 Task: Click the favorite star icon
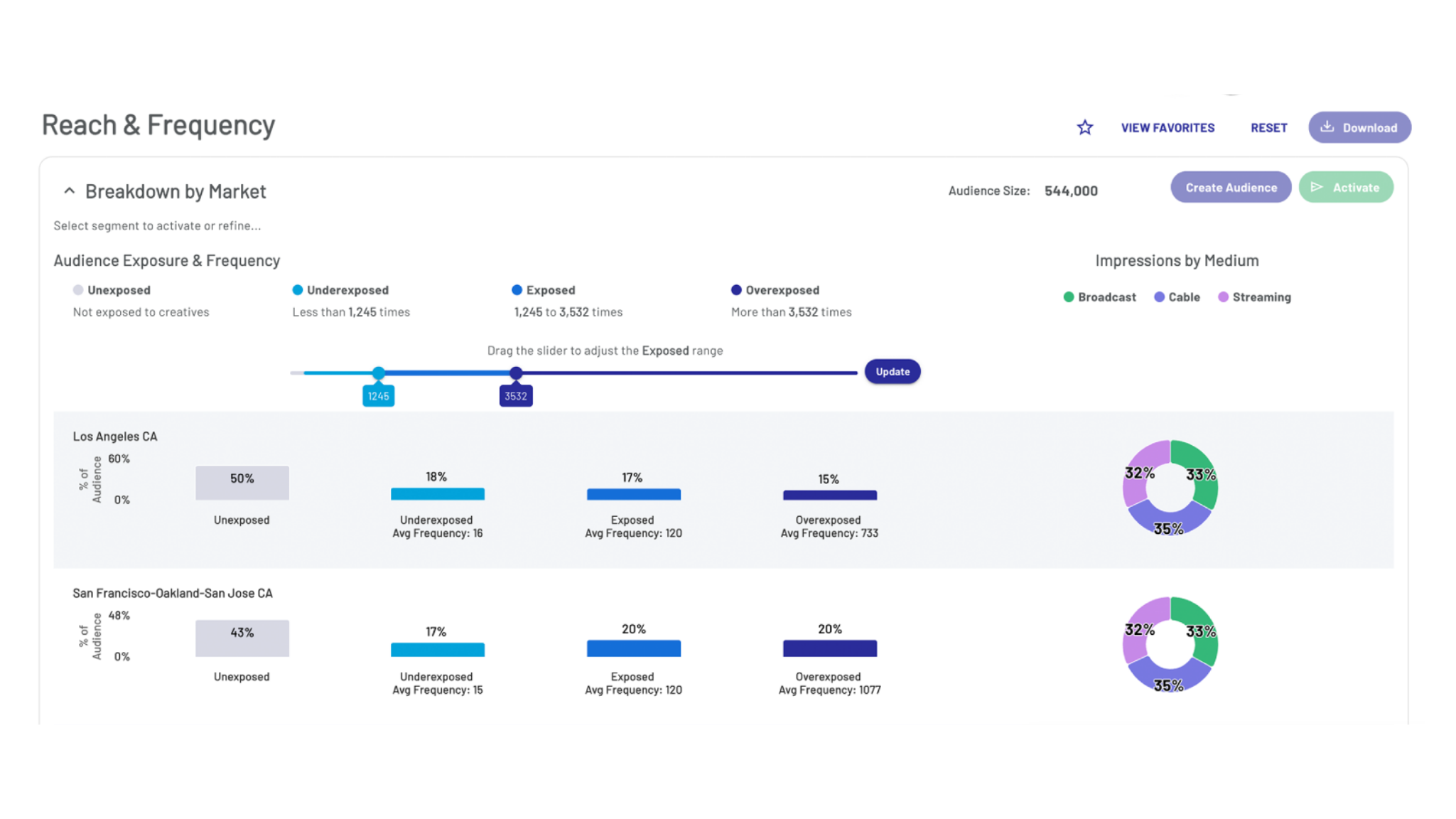tap(1084, 128)
